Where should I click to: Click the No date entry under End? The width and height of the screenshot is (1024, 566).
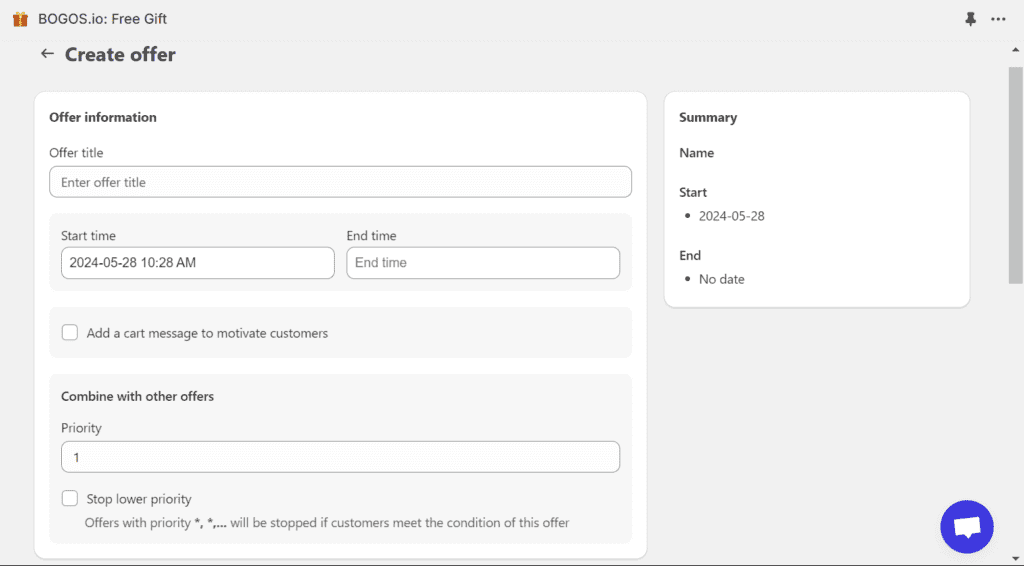(x=721, y=279)
